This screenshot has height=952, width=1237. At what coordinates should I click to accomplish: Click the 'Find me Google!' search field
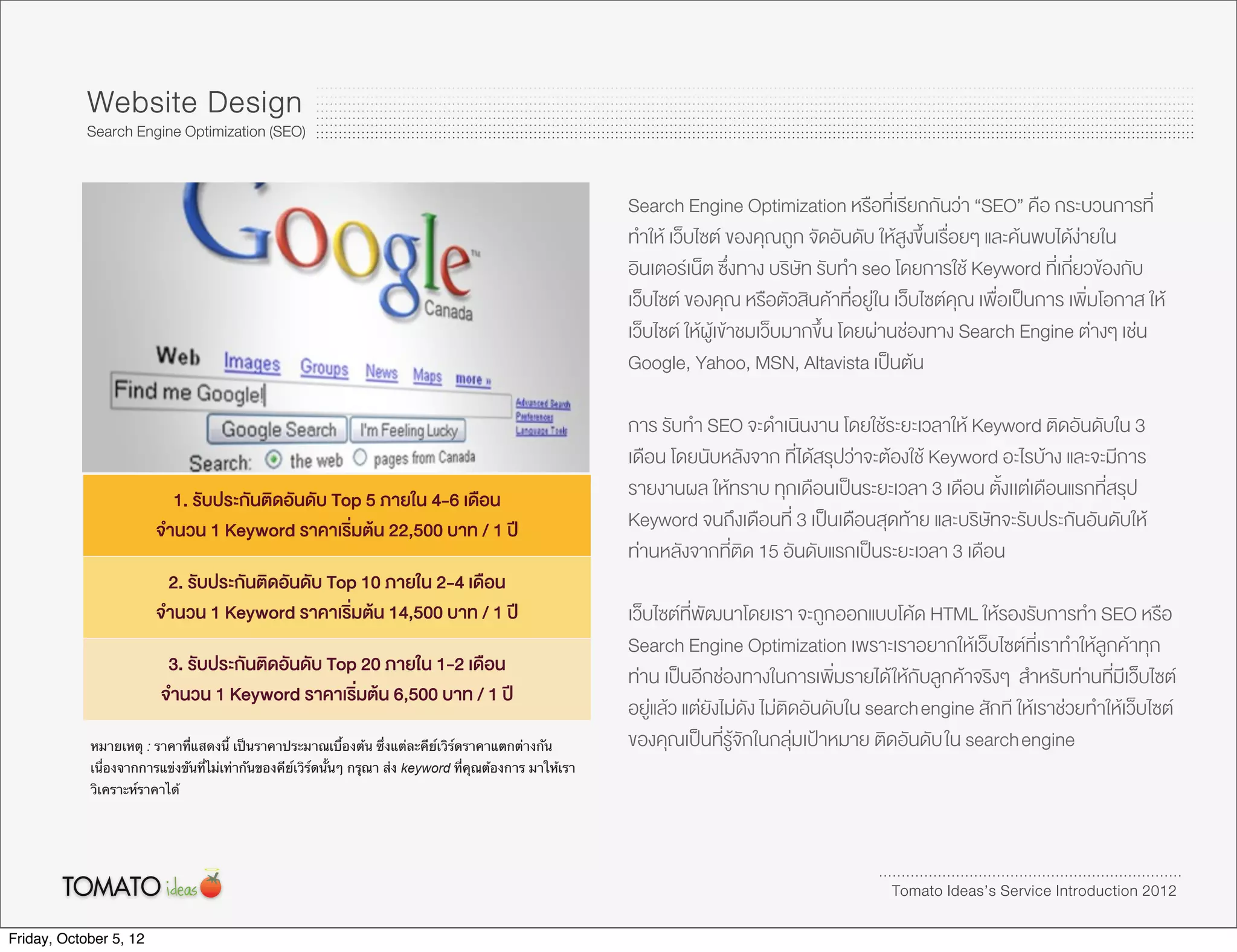(310, 394)
